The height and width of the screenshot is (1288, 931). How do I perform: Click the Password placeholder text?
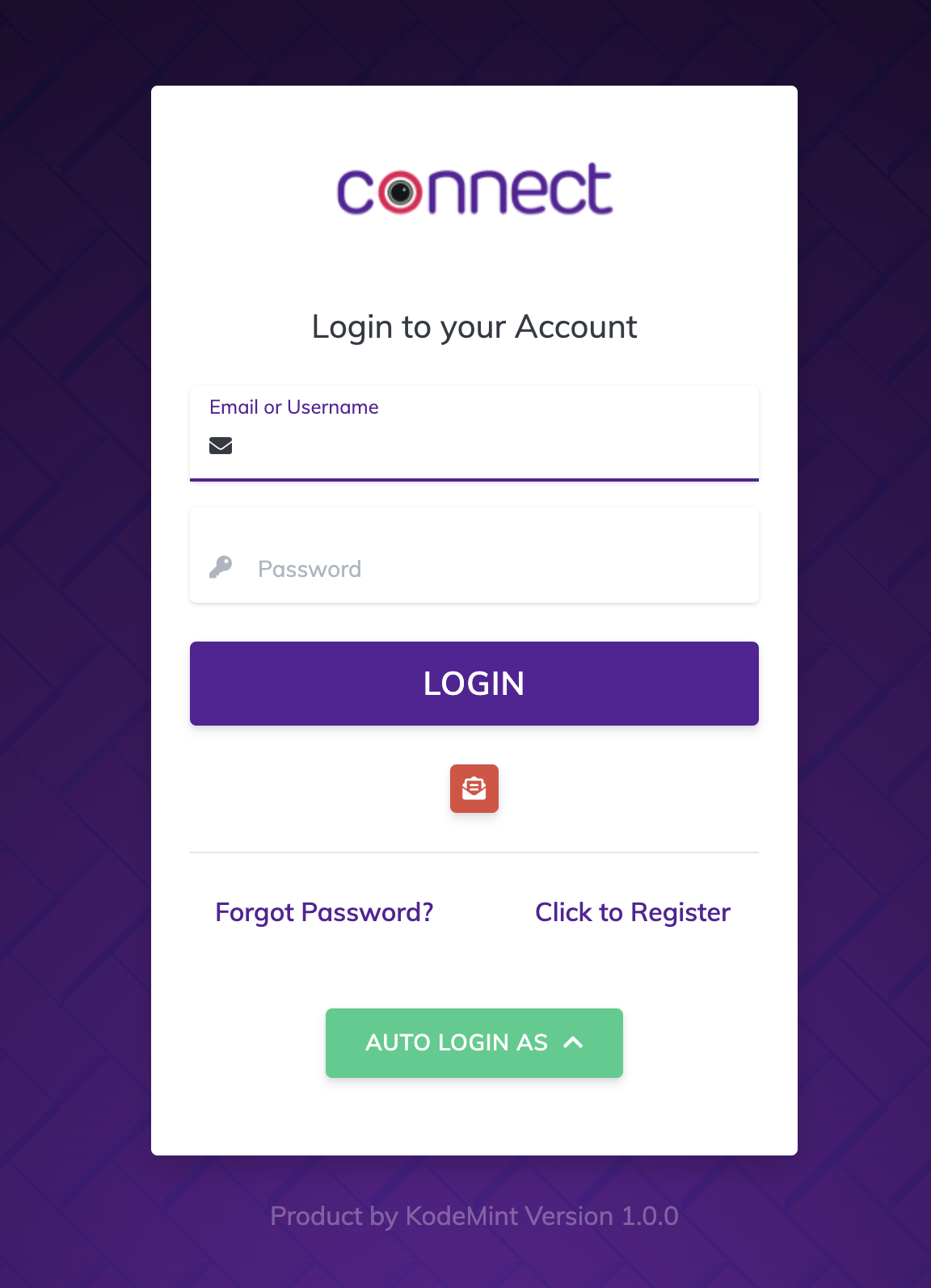point(310,569)
